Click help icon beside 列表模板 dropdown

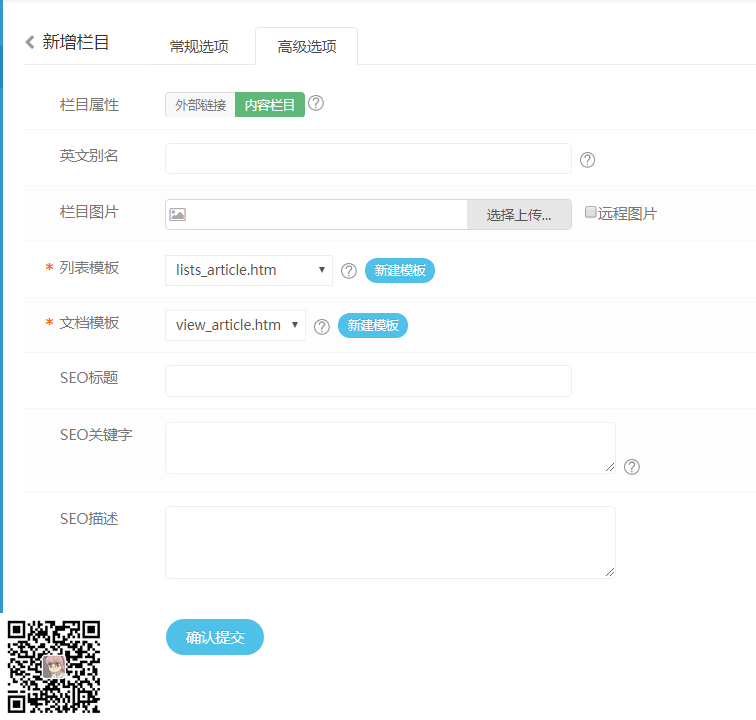(349, 271)
